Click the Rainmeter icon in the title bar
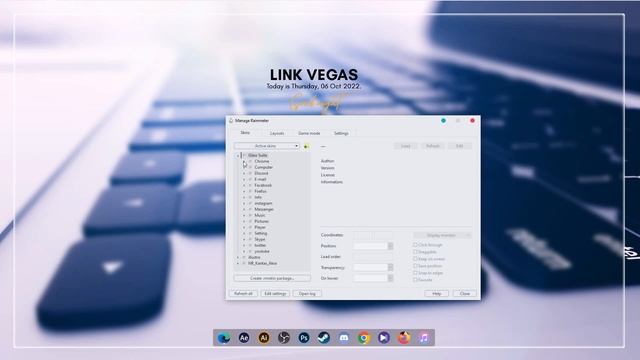 (x=231, y=121)
